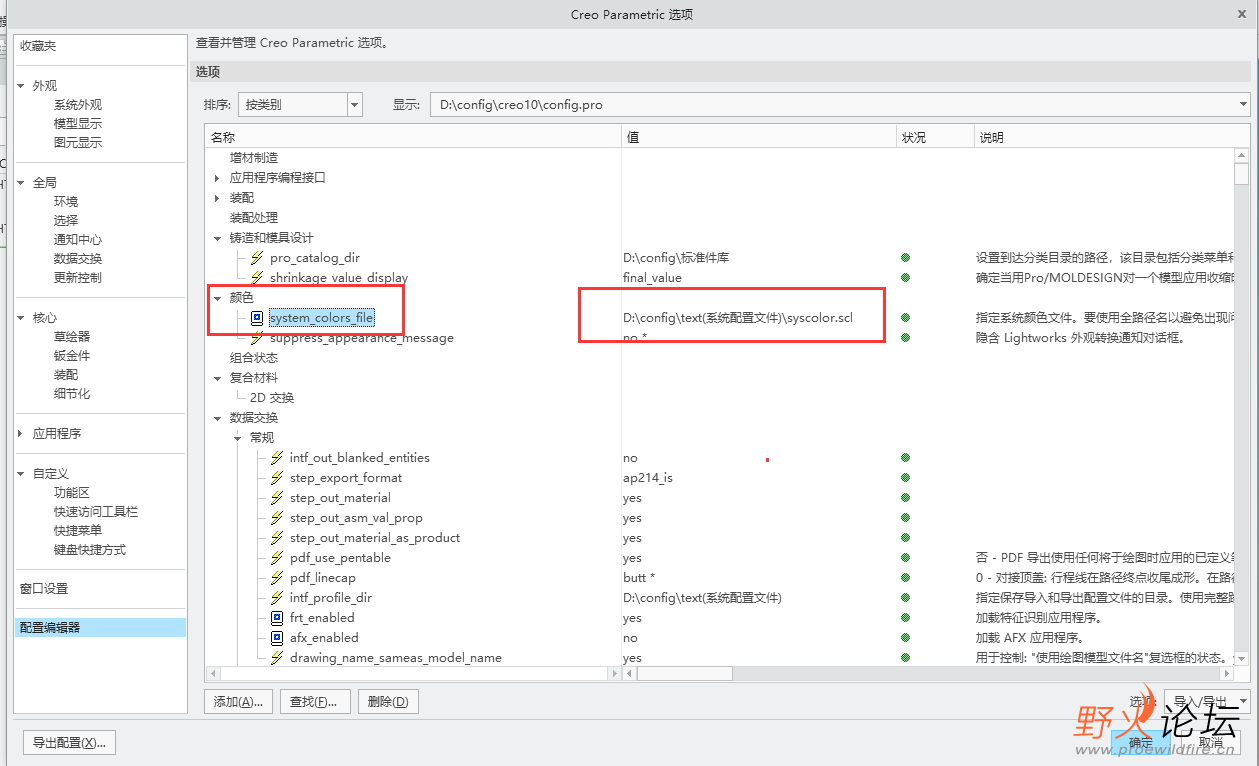Click the lightning icon beside intf_out_blanked_entities
Image resolution: width=1259 pixels, height=766 pixels.
click(277, 458)
